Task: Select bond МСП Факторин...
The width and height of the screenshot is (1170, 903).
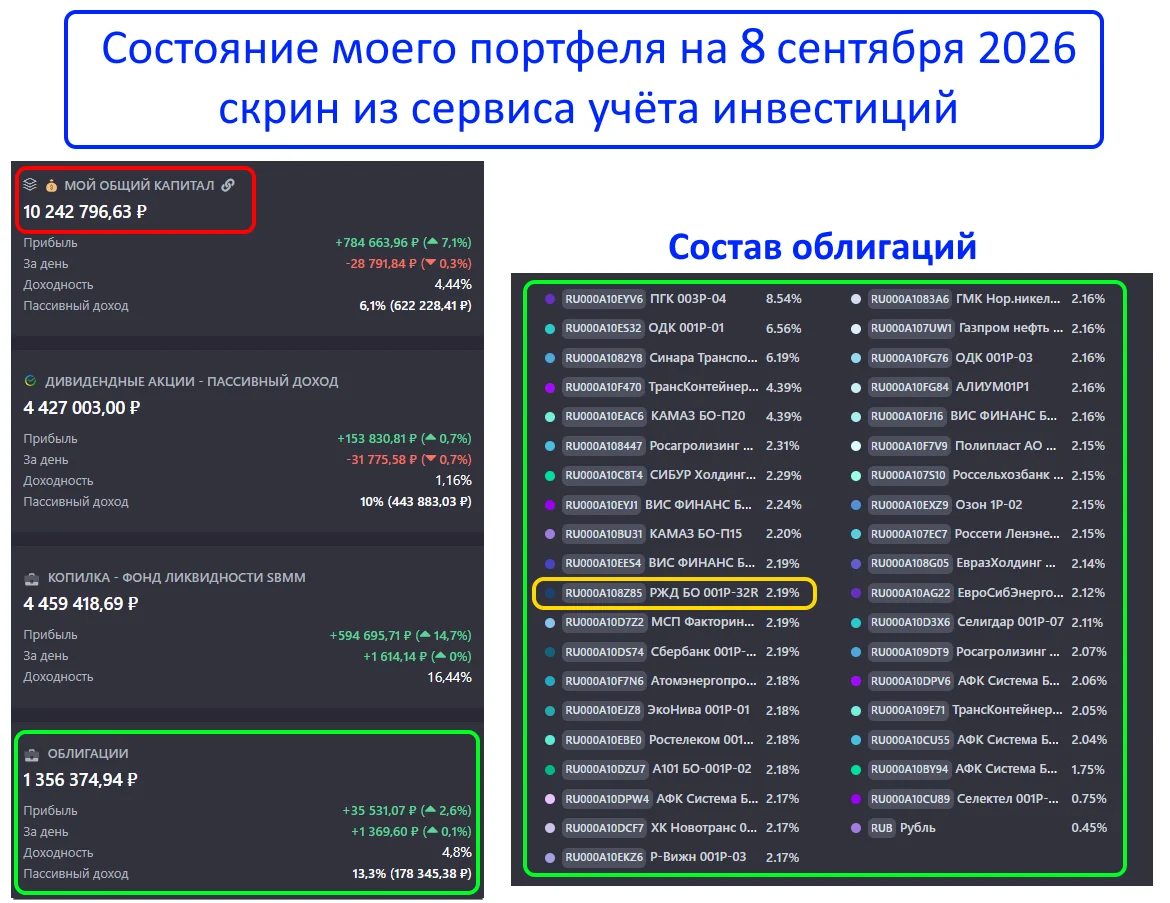Action: click(x=703, y=622)
